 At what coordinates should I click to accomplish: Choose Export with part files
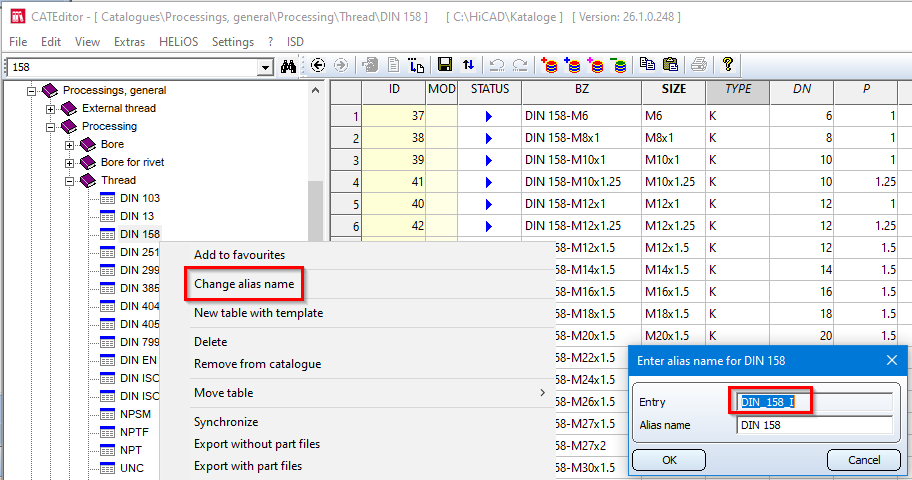(x=248, y=466)
